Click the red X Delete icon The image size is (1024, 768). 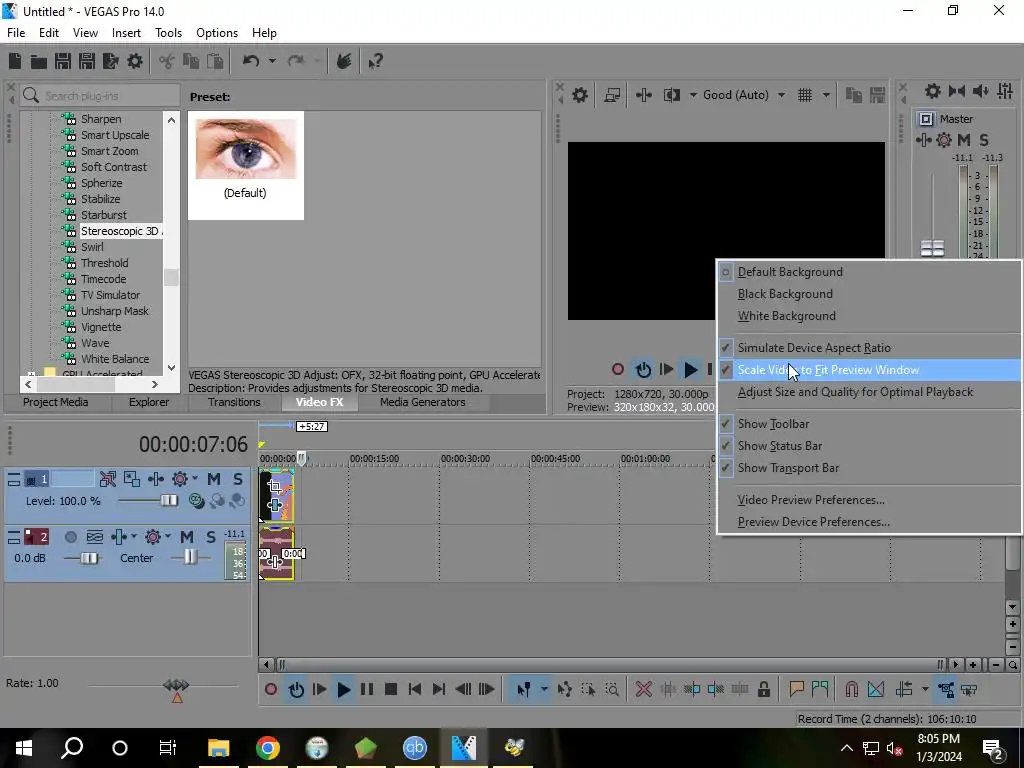pyautogui.click(x=643, y=690)
